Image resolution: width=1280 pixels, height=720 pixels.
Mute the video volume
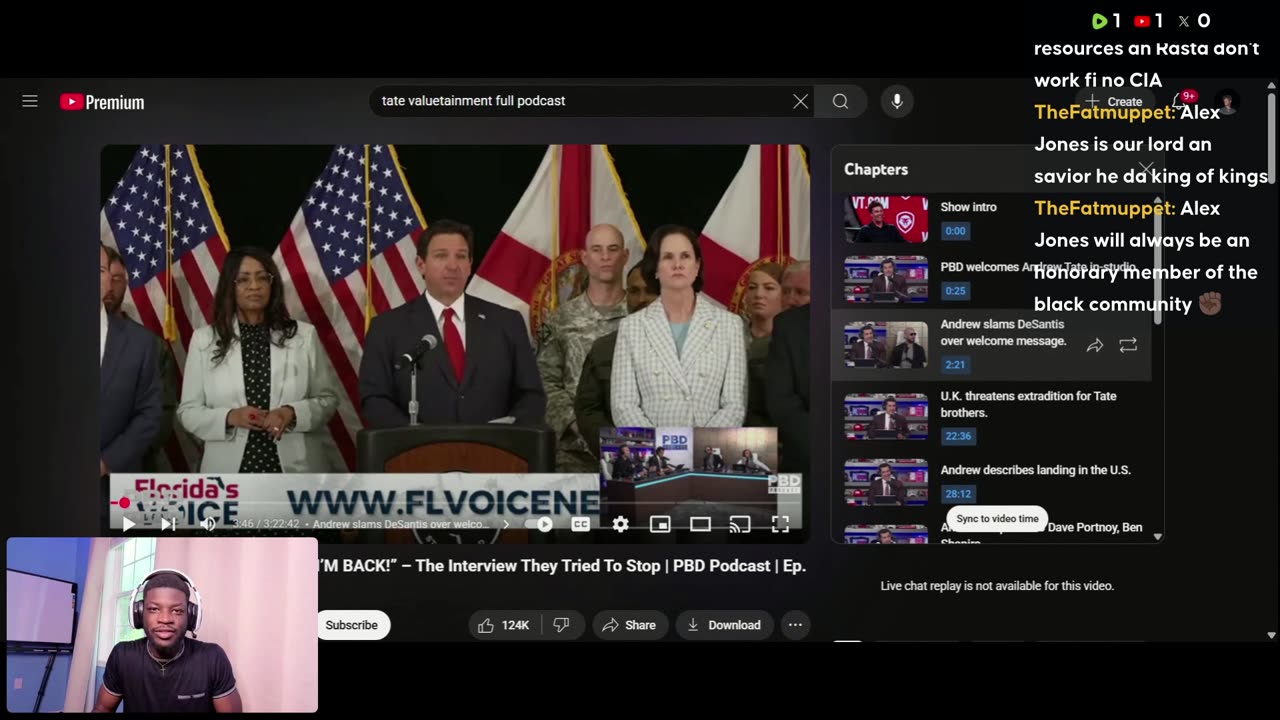(208, 524)
